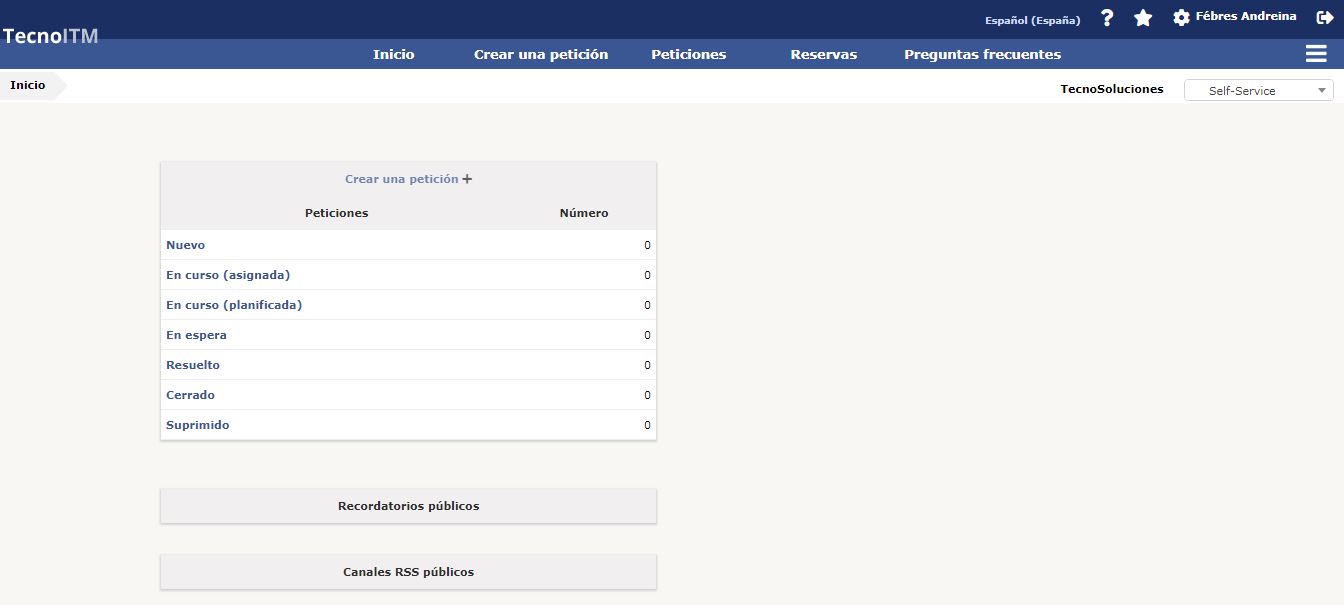Open the bookmarks star icon
Image resolution: width=1344 pixels, height=605 pixels.
click(x=1143, y=18)
